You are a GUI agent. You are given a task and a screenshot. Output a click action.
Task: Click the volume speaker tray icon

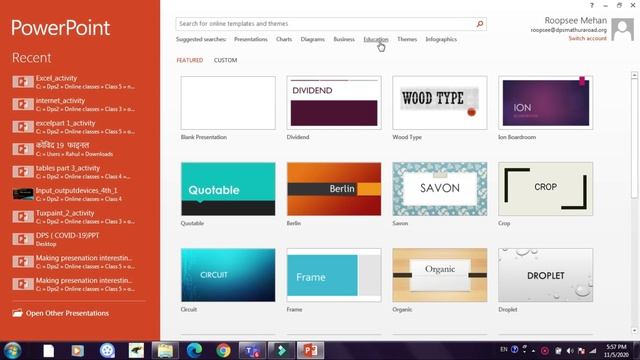click(x=570, y=351)
